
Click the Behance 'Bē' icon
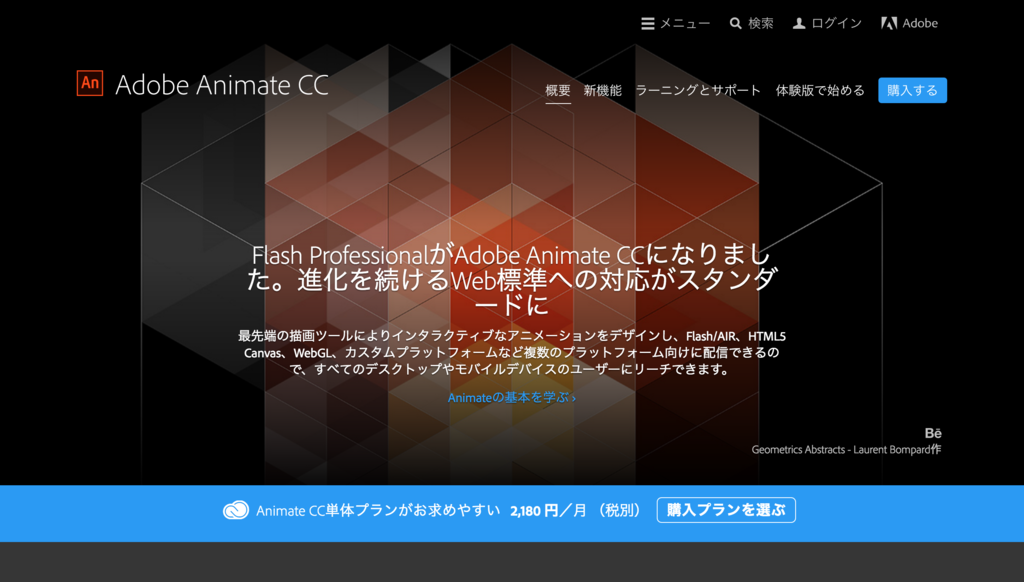[x=933, y=433]
